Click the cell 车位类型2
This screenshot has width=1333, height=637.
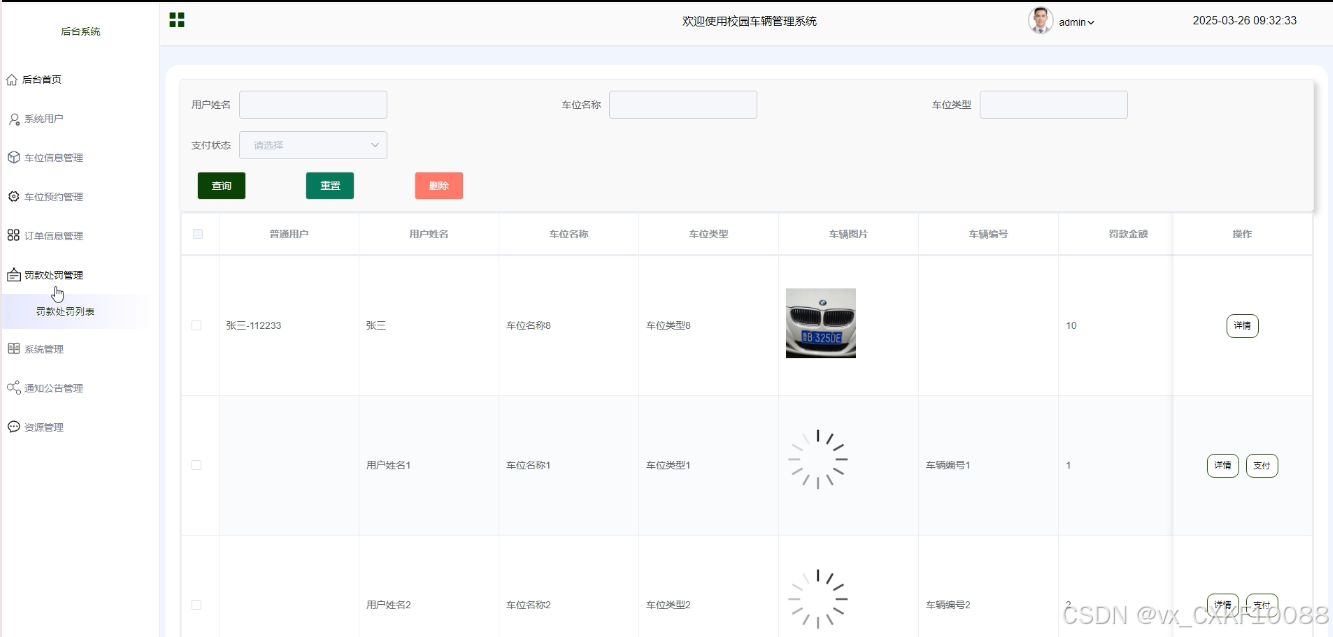coord(669,605)
